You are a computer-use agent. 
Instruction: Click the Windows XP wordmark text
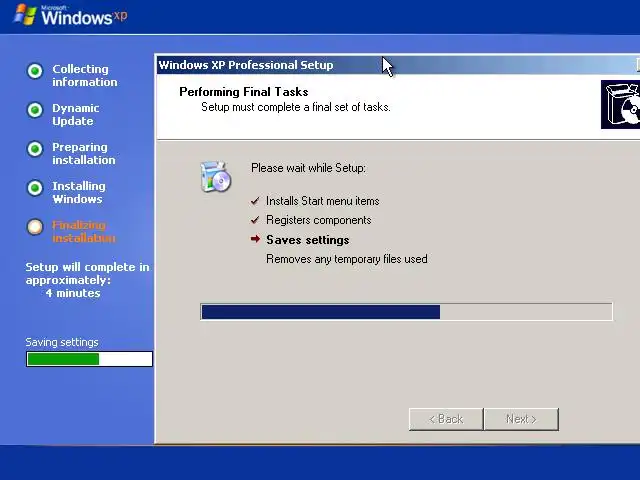[x=84, y=16]
